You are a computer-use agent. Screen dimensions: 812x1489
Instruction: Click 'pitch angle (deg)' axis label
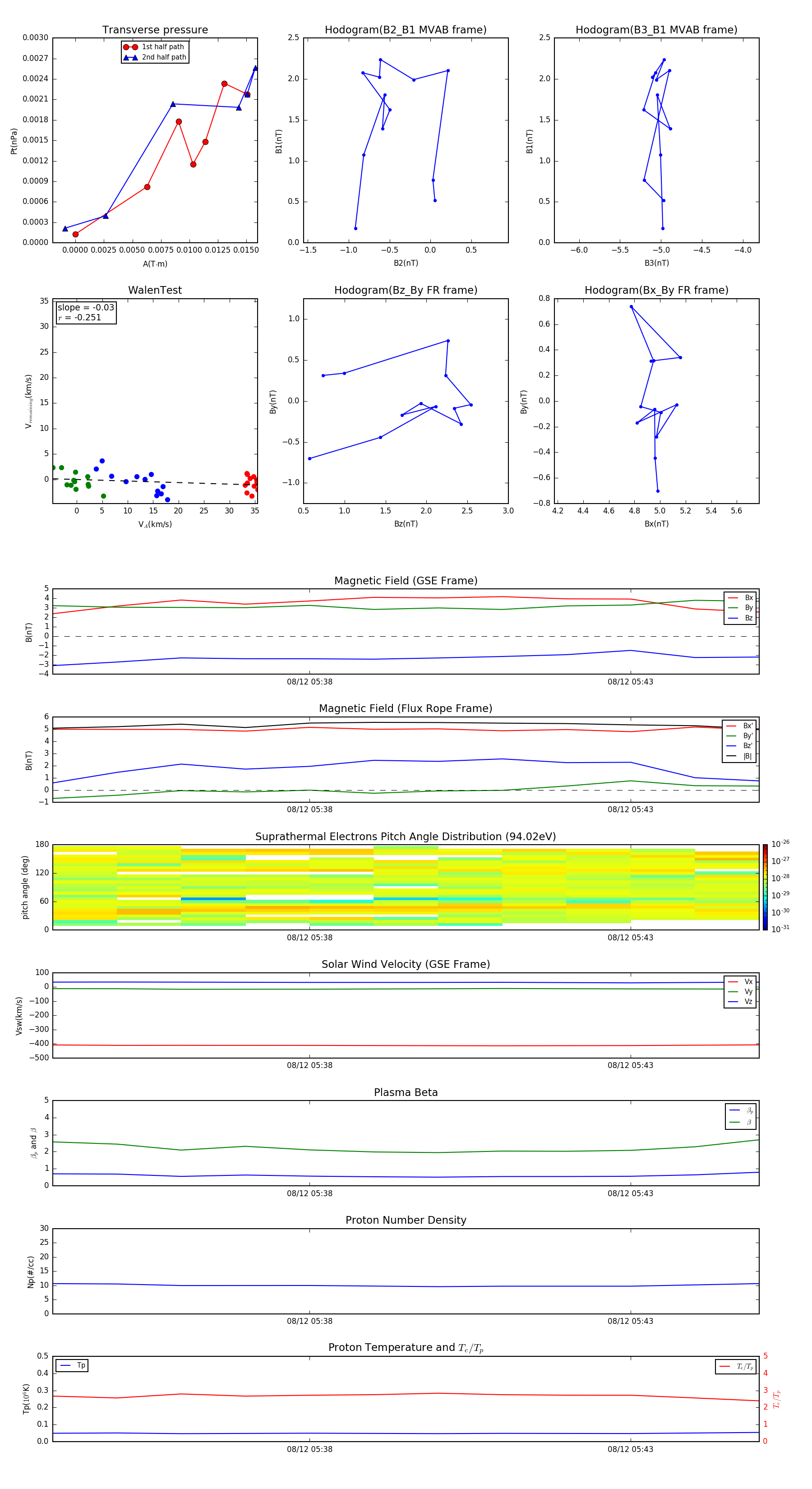pyautogui.click(x=25, y=887)
